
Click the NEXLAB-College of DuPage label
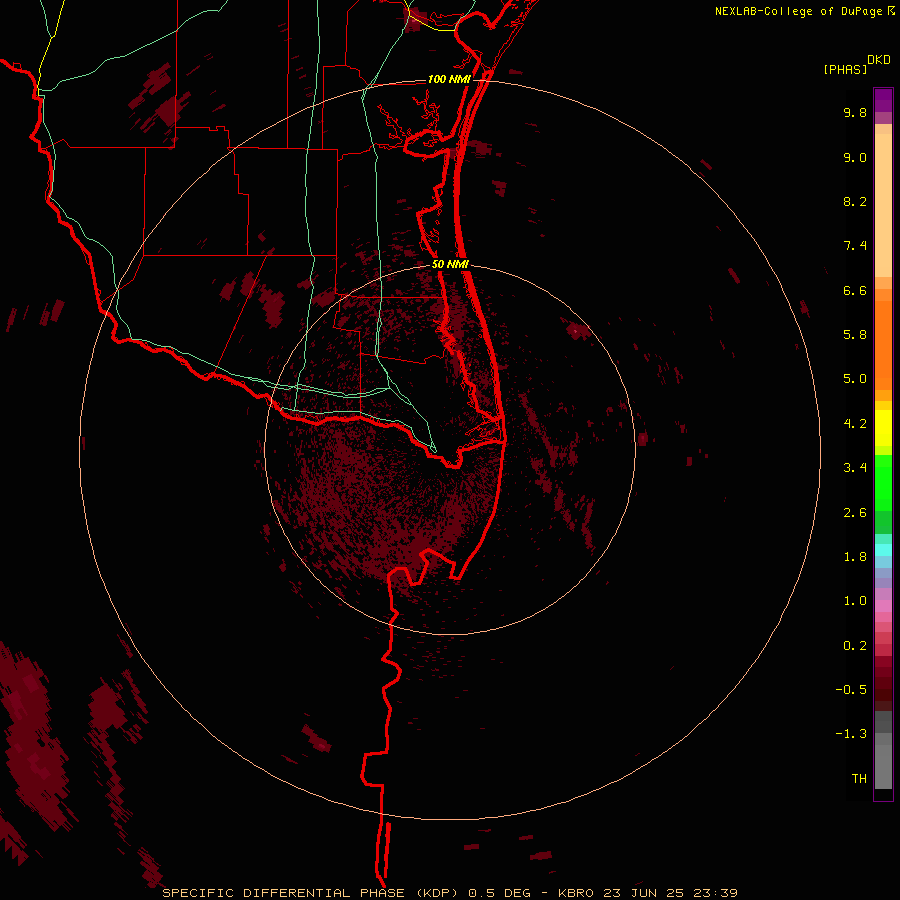[800, 11]
